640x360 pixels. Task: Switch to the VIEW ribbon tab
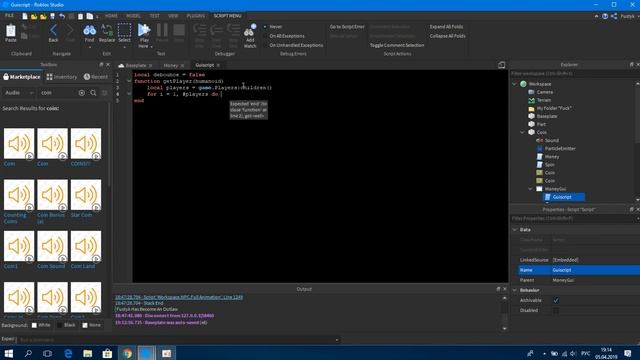pyautogui.click(x=173, y=16)
